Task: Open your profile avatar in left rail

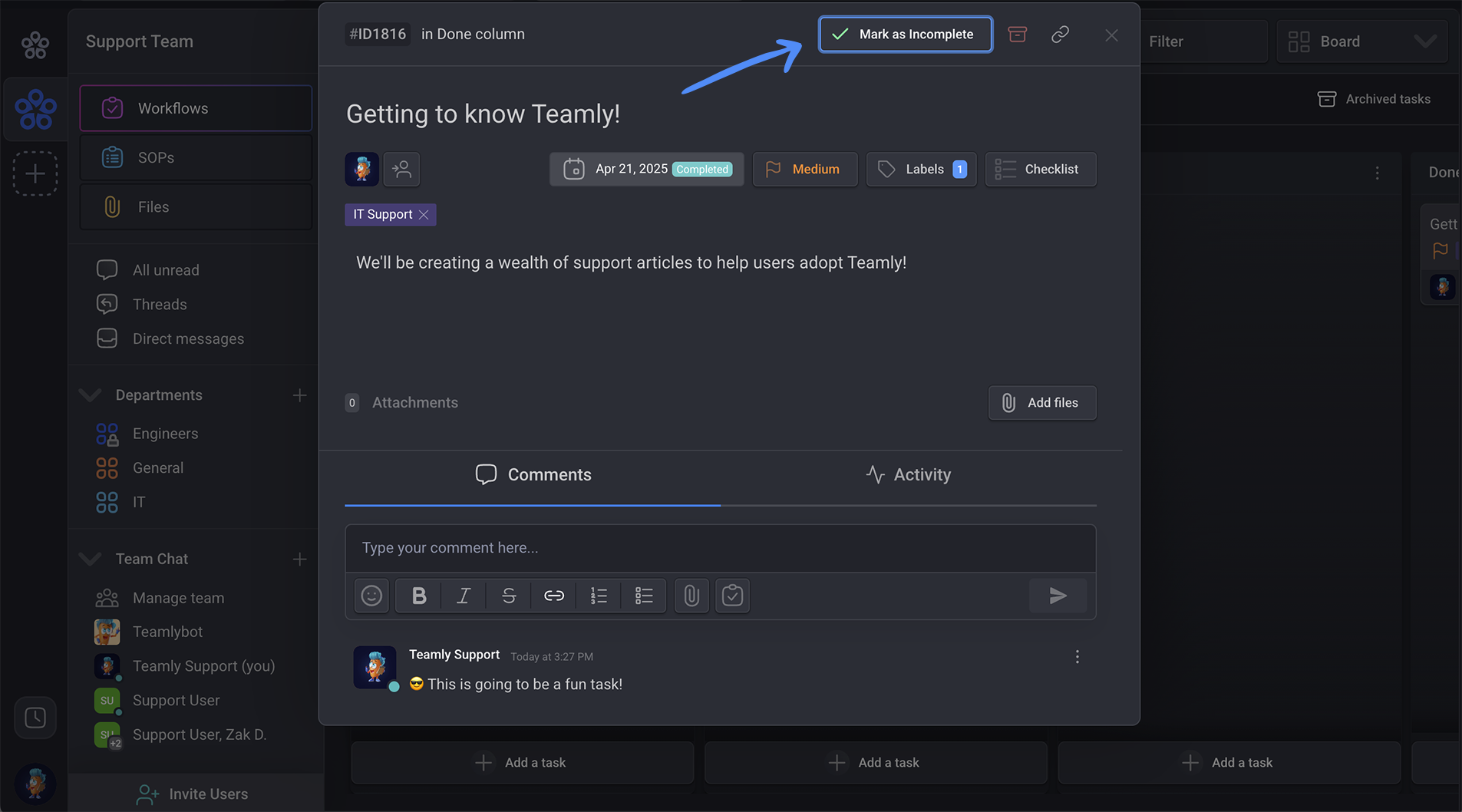Action: [x=35, y=784]
